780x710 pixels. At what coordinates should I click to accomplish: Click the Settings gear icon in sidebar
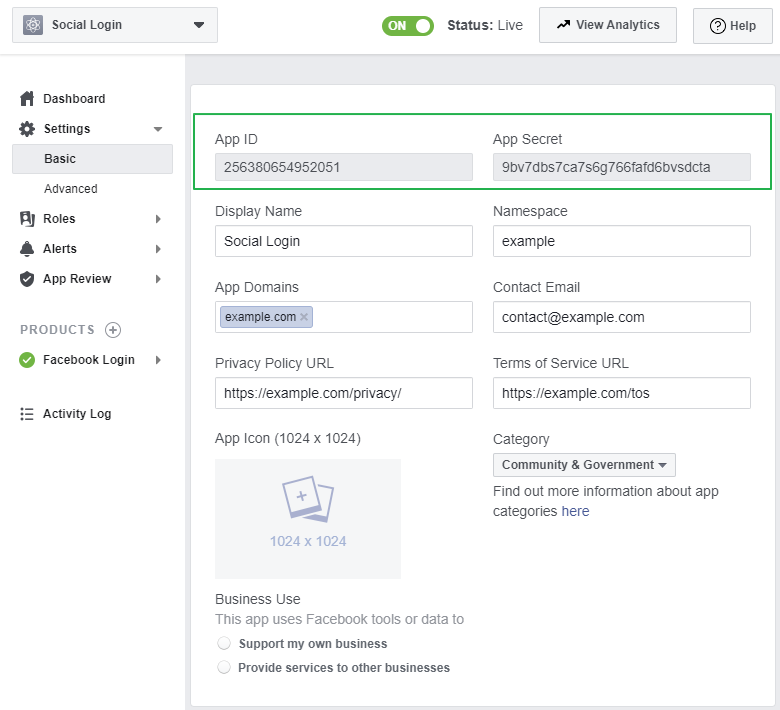[x=27, y=129]
